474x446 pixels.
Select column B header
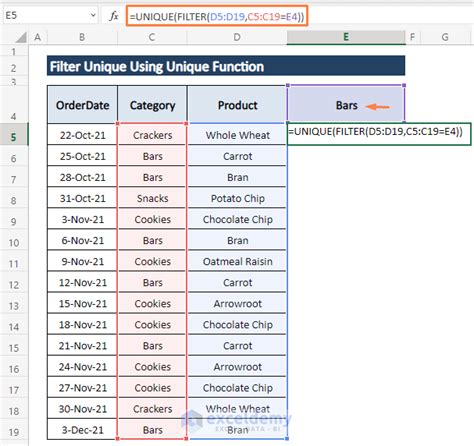point(82,37)
